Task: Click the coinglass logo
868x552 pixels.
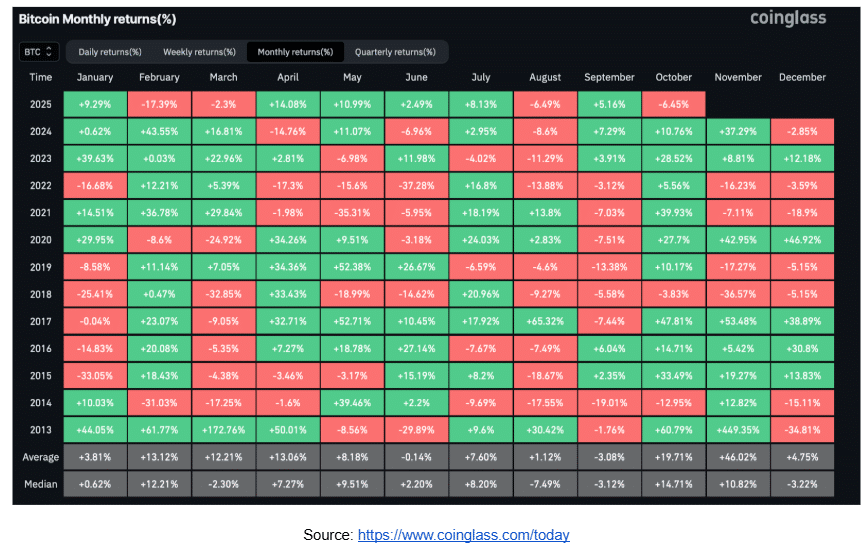Action: [x=788, y=19]
